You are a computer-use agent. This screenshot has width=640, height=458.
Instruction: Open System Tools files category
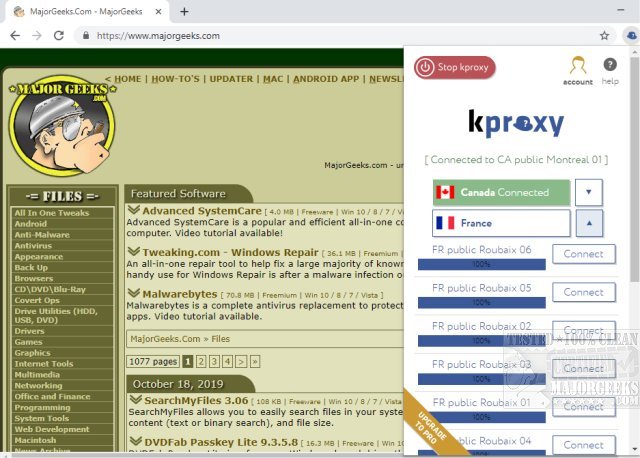point(42,418)
